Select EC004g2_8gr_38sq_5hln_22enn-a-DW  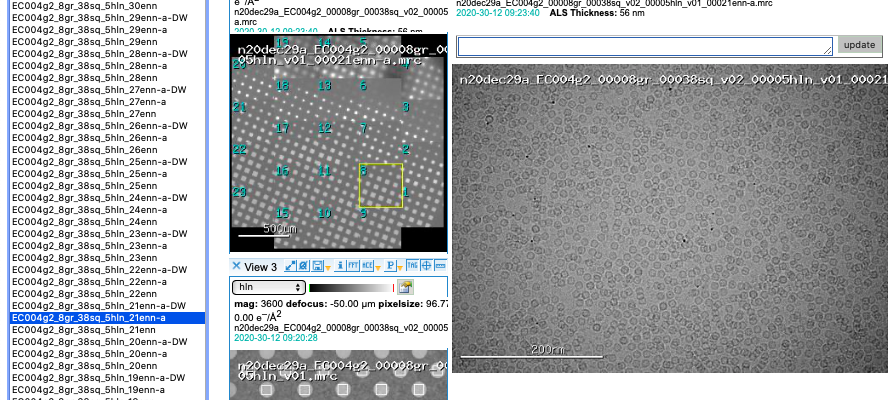107,270
